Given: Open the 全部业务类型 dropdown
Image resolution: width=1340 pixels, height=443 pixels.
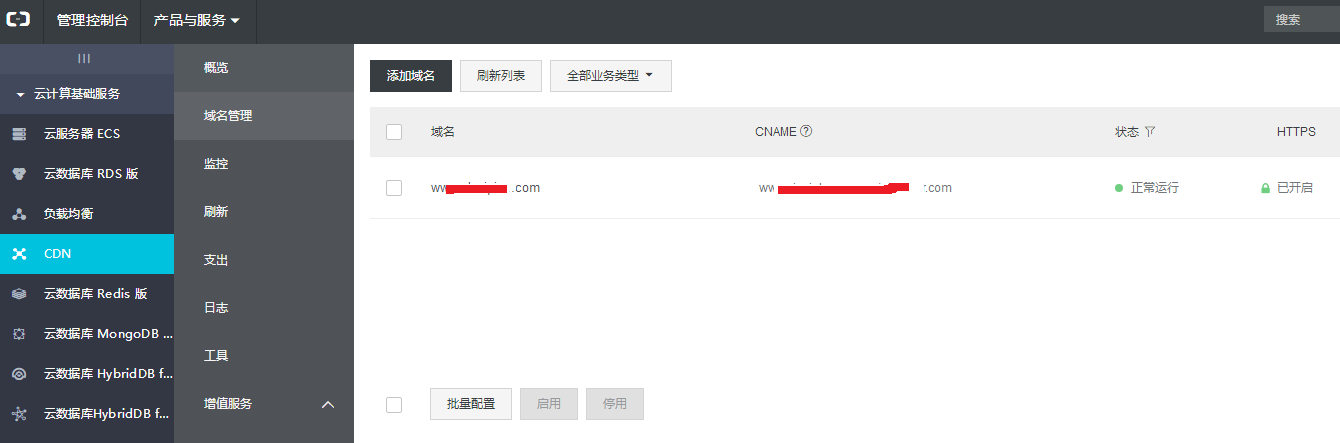Looking at the screenshot, I should 610,76.
